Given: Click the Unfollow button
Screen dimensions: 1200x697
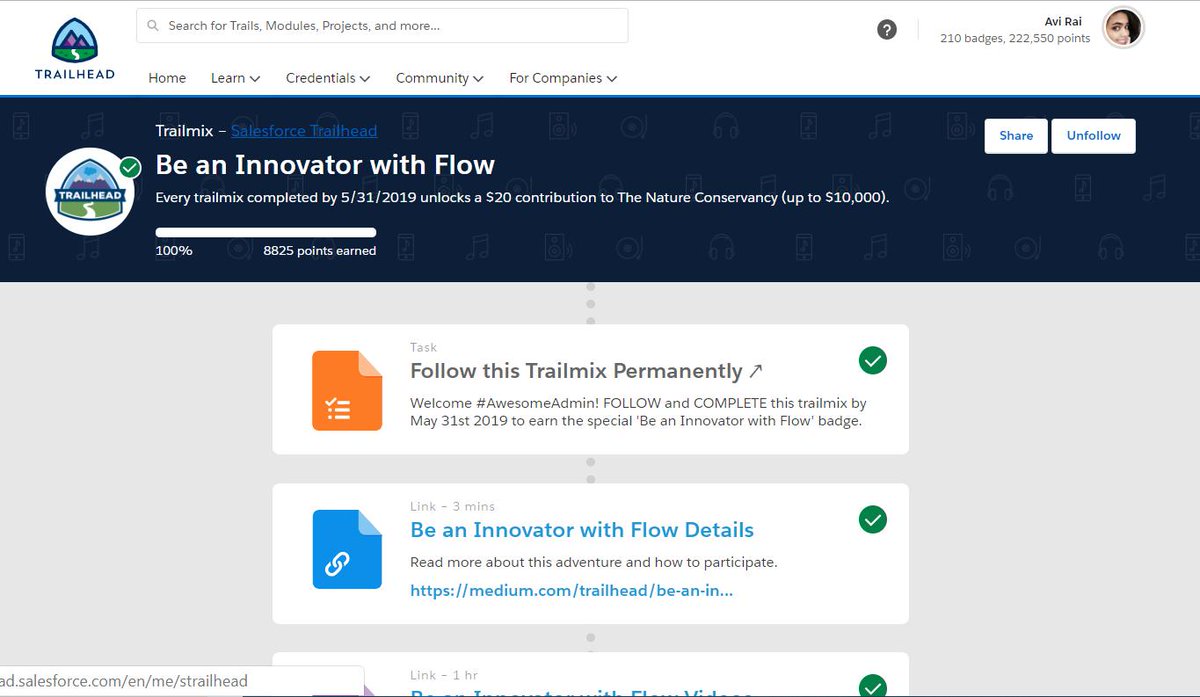Looking at the screenshot, I should click(x=1093, y=136).
